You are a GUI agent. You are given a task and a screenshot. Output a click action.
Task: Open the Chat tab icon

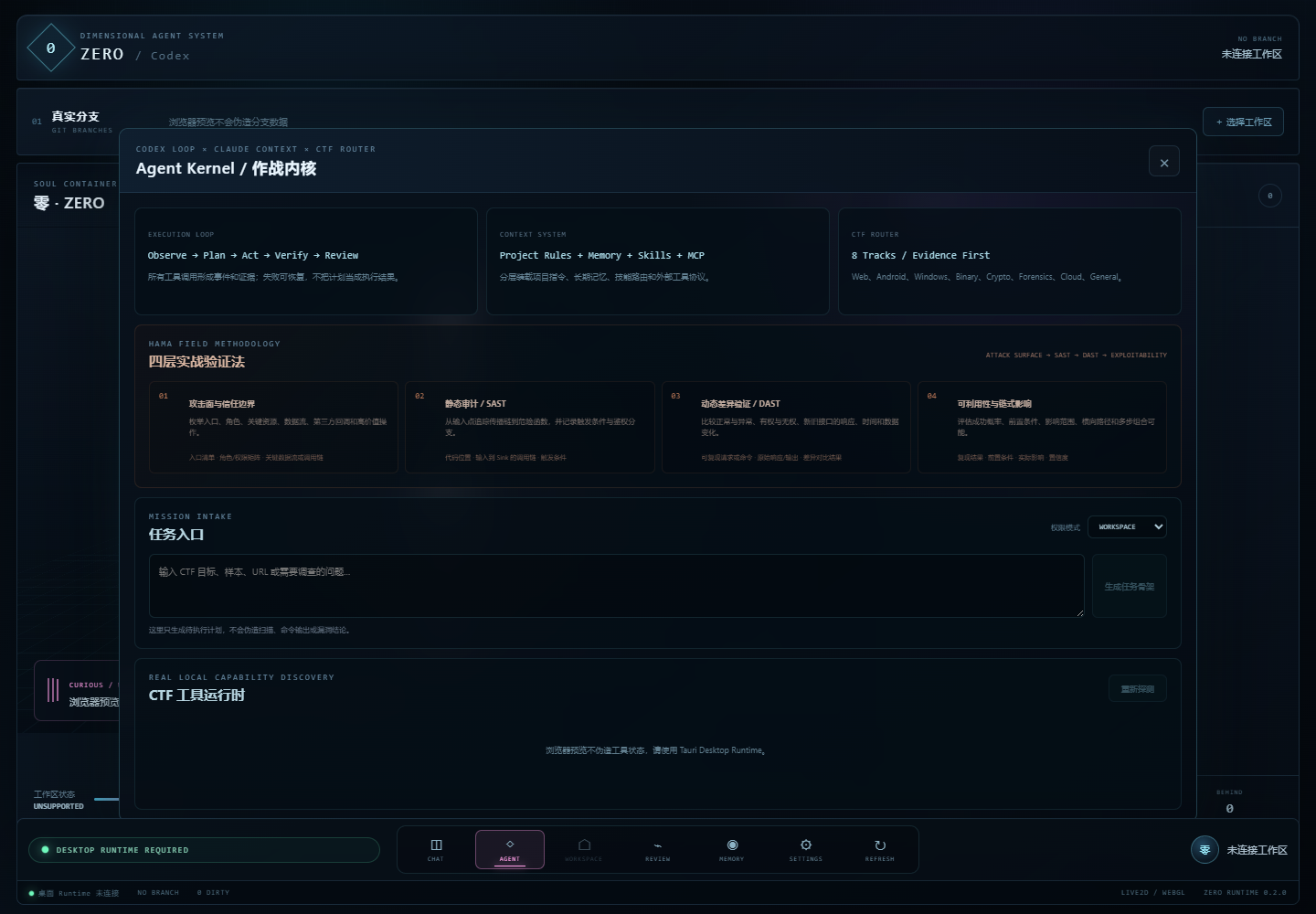click(436, 845)
